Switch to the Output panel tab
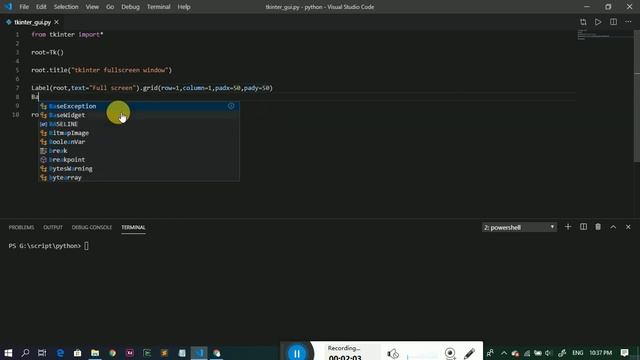Image resolution: width=640 pixels, height=360 pixels. point(53,227)
